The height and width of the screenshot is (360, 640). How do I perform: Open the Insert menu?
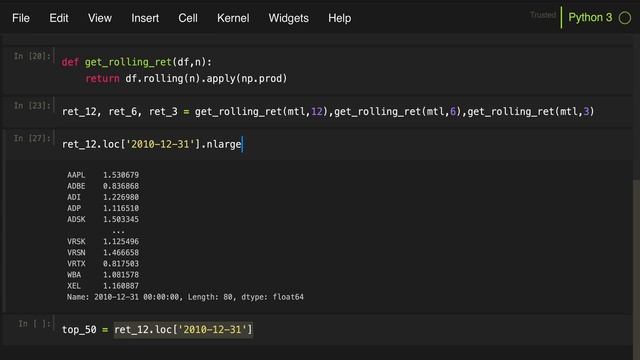click(145, 18)
